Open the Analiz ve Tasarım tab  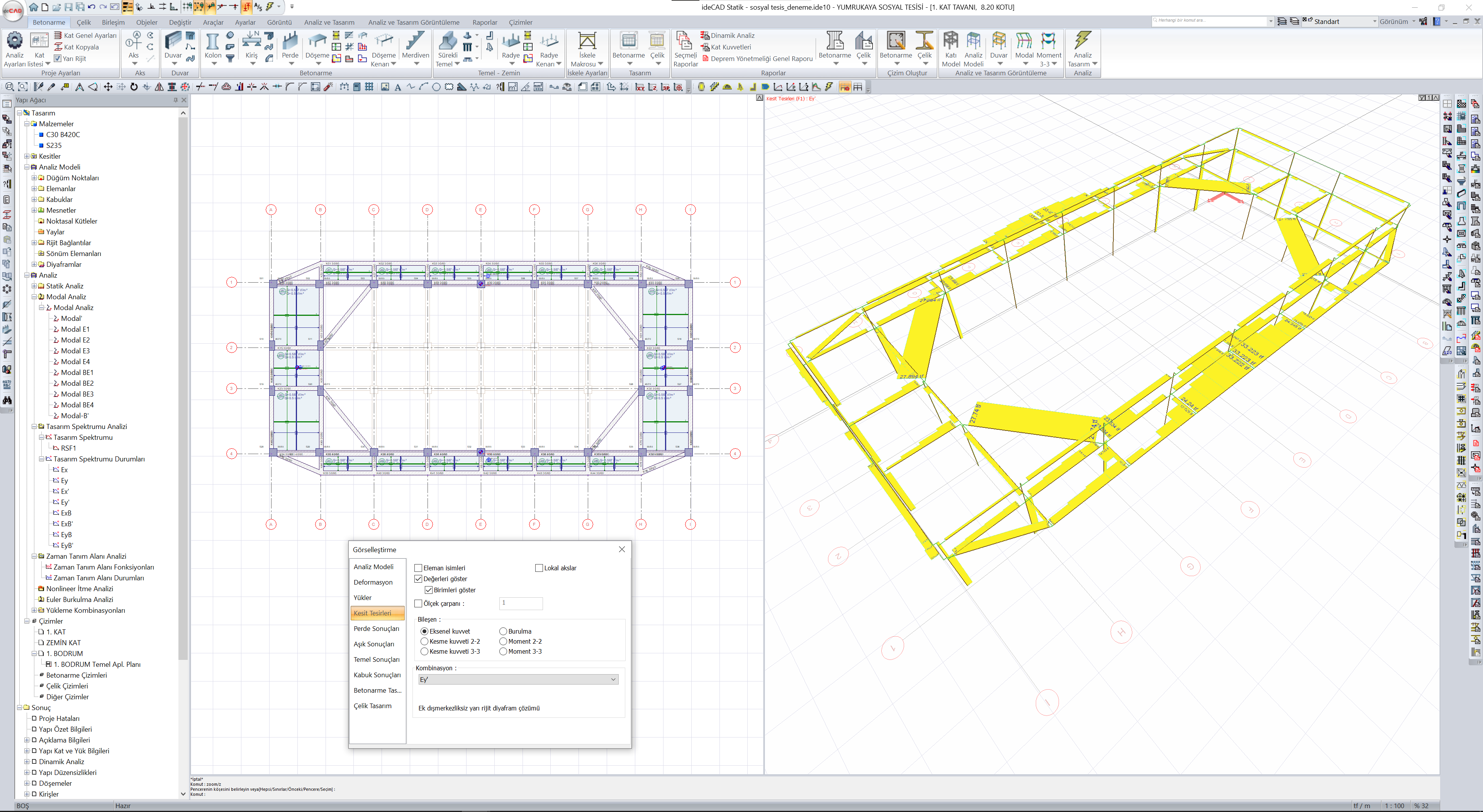coord(329,22)
